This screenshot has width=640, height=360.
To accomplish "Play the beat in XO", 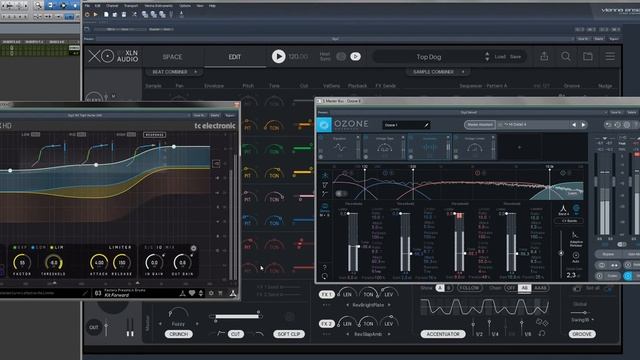I will pos(278,56).
